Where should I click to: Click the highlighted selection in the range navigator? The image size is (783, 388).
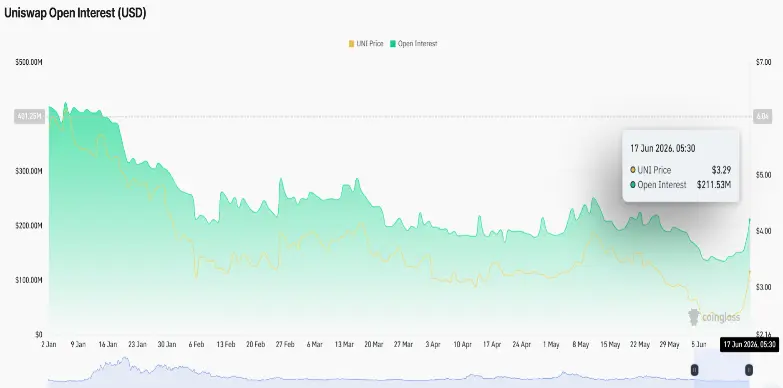pos(722,369)
